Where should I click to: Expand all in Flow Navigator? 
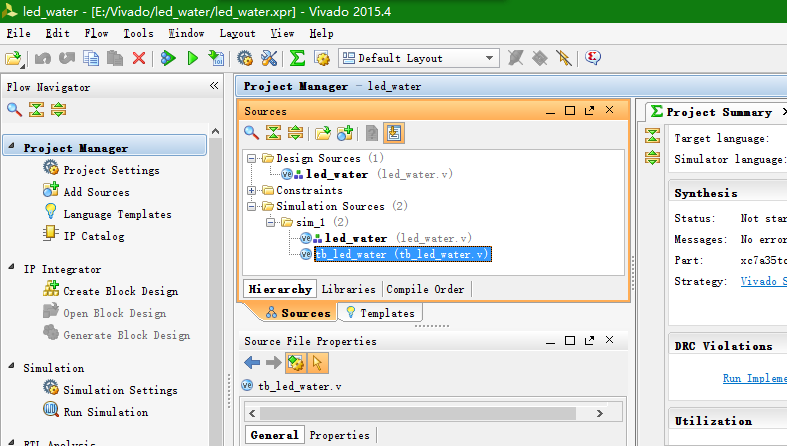point(58,109)
